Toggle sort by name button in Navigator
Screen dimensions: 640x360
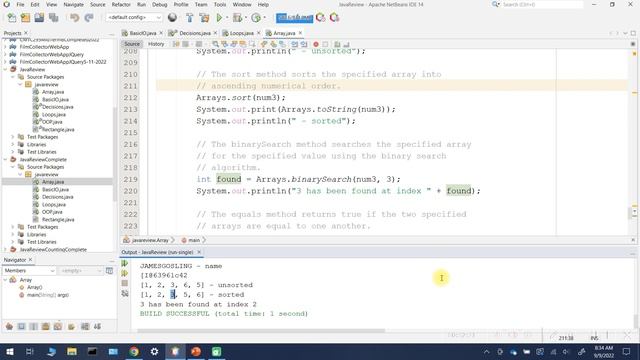85,326
